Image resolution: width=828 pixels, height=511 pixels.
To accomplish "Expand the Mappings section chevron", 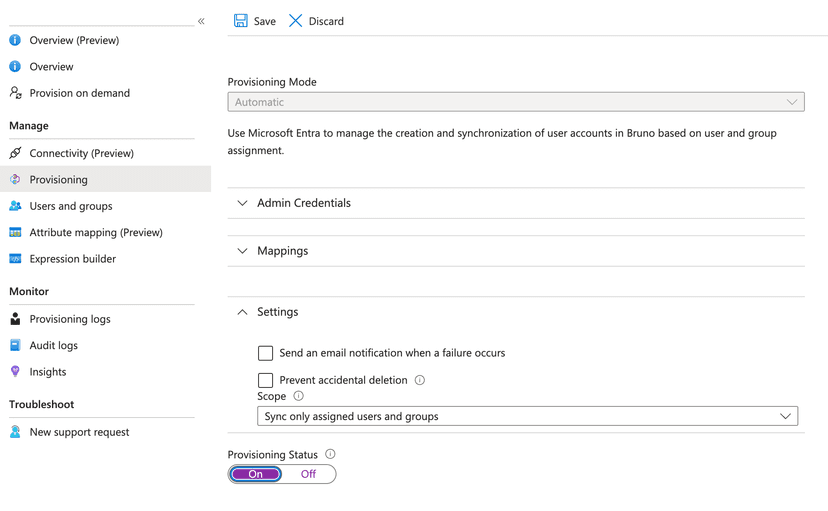I will pyautogui.click(x=242, y=251).
